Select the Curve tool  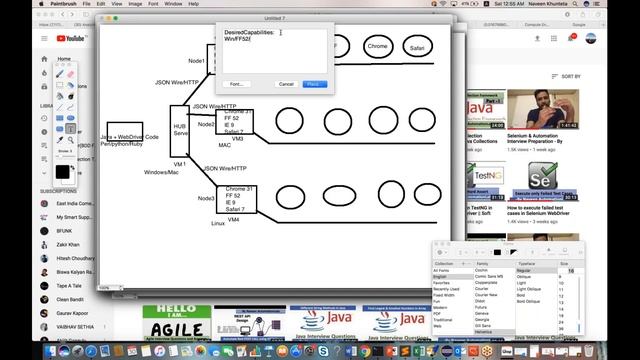point(71,107)
